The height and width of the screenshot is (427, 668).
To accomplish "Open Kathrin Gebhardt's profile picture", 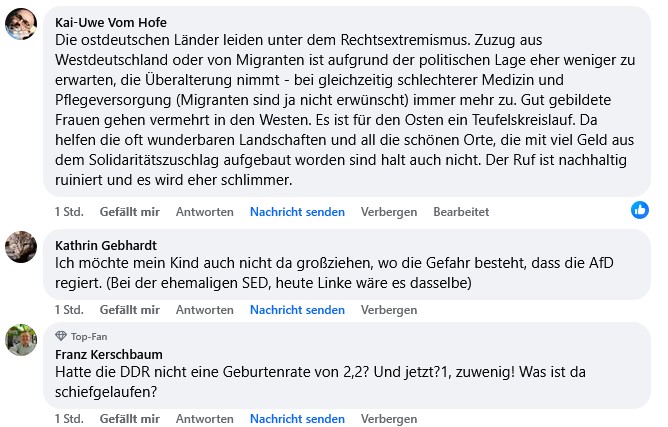I will pos(21,246).
